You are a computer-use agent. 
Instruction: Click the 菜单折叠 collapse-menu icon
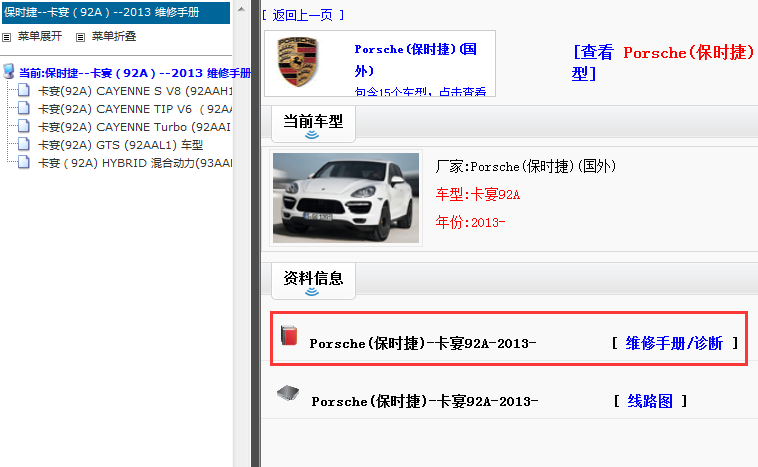pos(80,37)
